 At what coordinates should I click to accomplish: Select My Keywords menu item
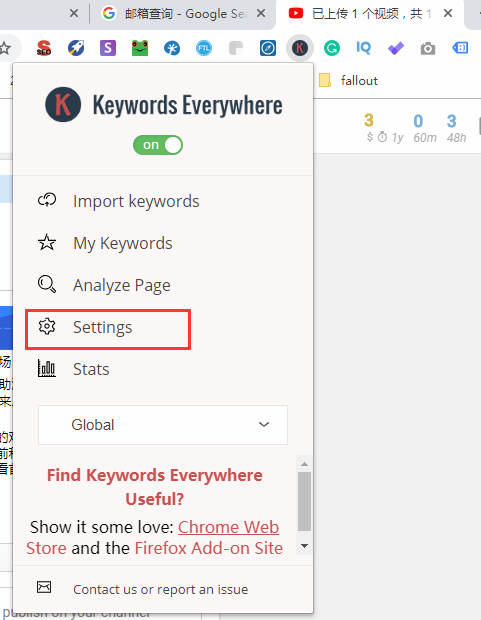tap(105, 243)
